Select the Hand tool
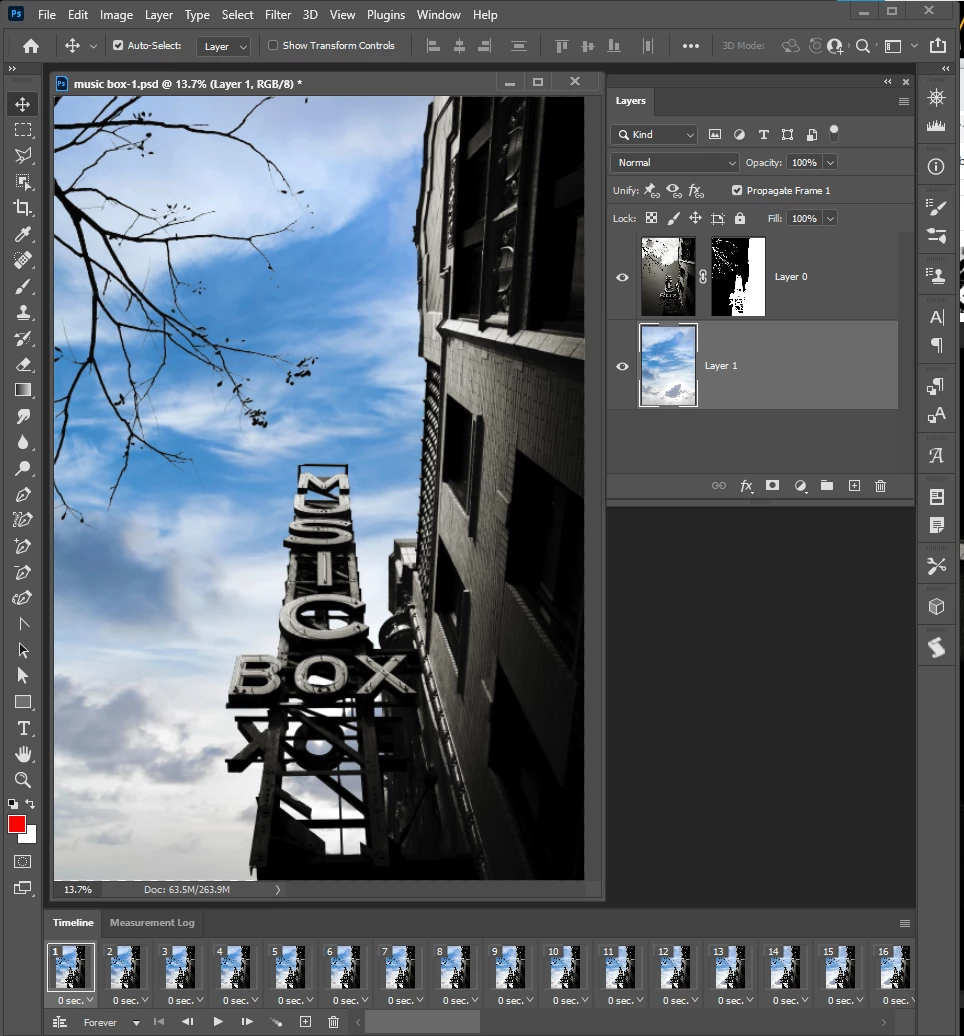 [x=22, y=754]
